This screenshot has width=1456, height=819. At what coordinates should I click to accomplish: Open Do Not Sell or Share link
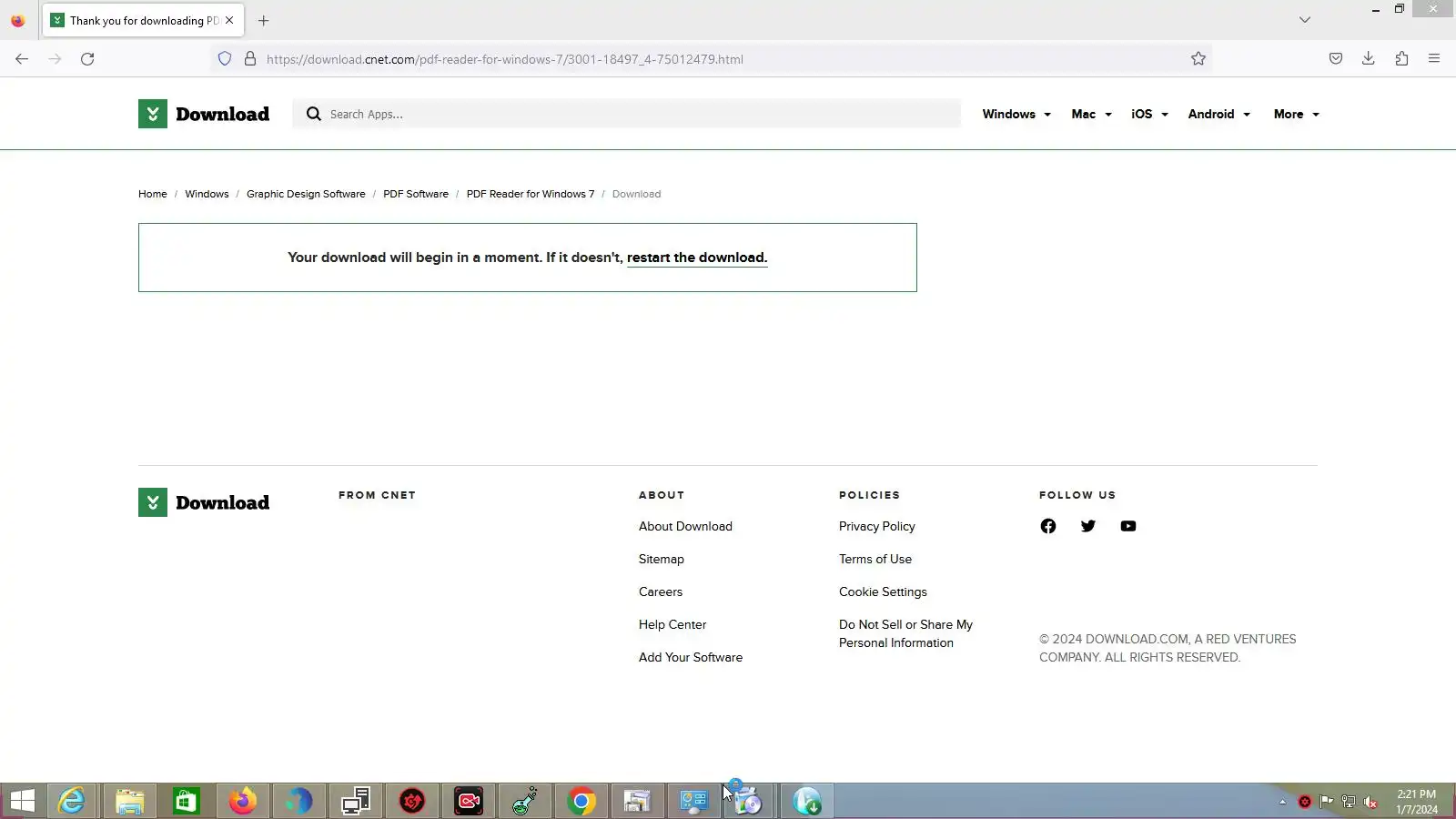click(905, 633)
